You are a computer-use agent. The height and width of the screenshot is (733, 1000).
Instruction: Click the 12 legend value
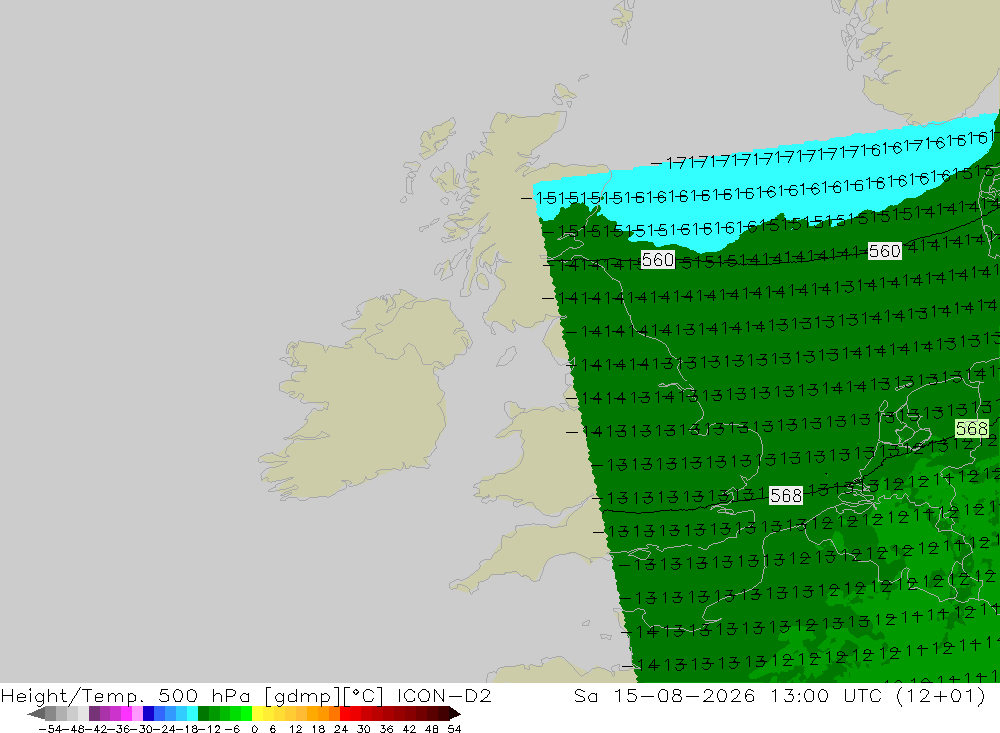coord(295,729)
